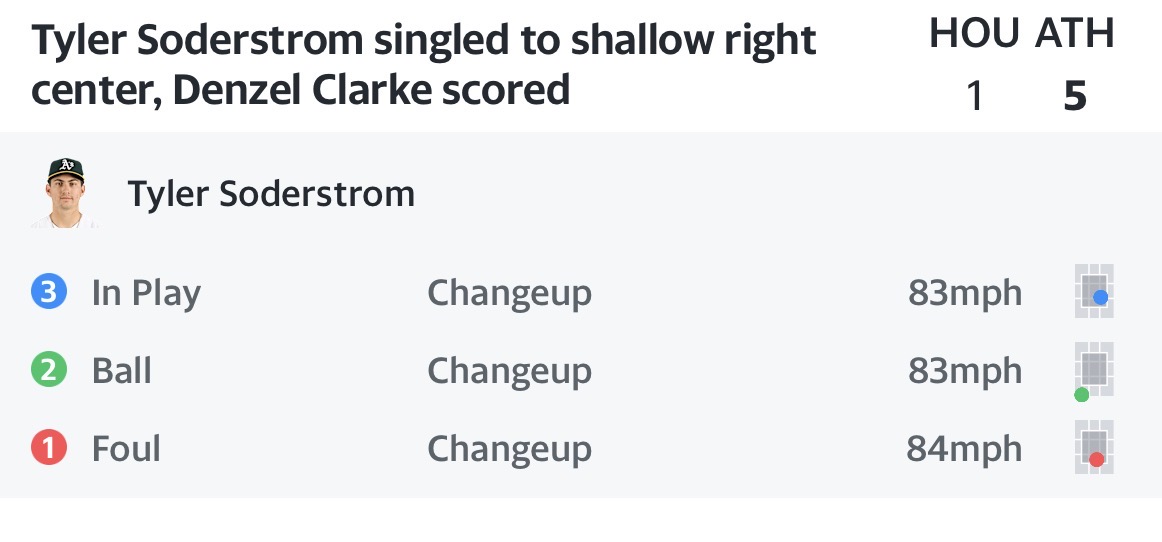Click the Foul result label
1162x542 pixels.
coord(126,448)
